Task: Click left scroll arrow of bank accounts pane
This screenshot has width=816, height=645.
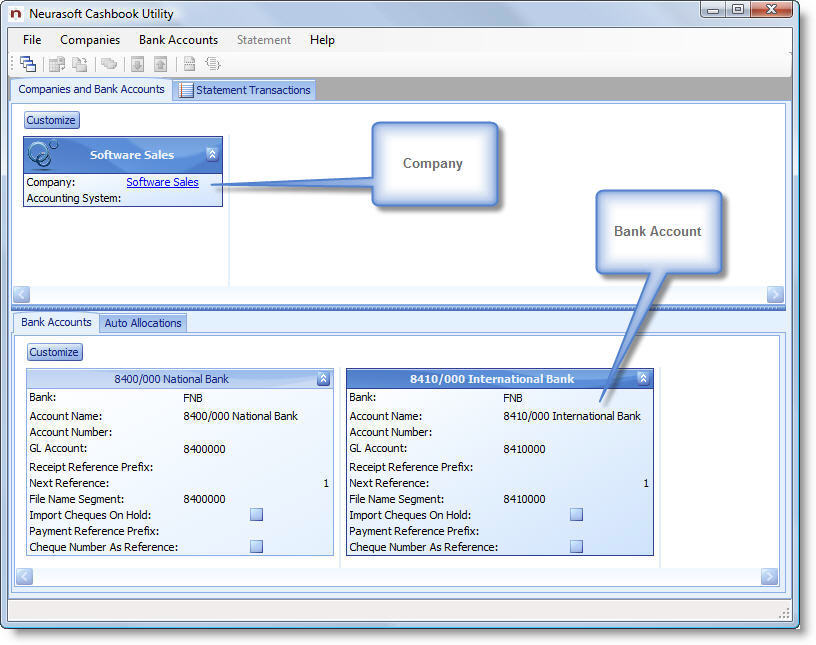Action: tap(22, 577)
